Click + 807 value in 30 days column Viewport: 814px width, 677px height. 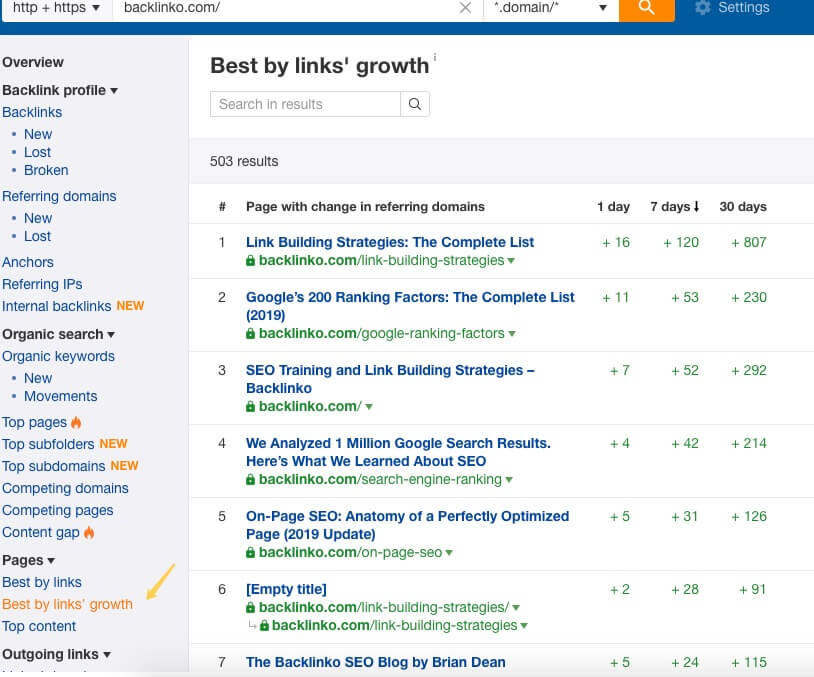coord(749,242)
